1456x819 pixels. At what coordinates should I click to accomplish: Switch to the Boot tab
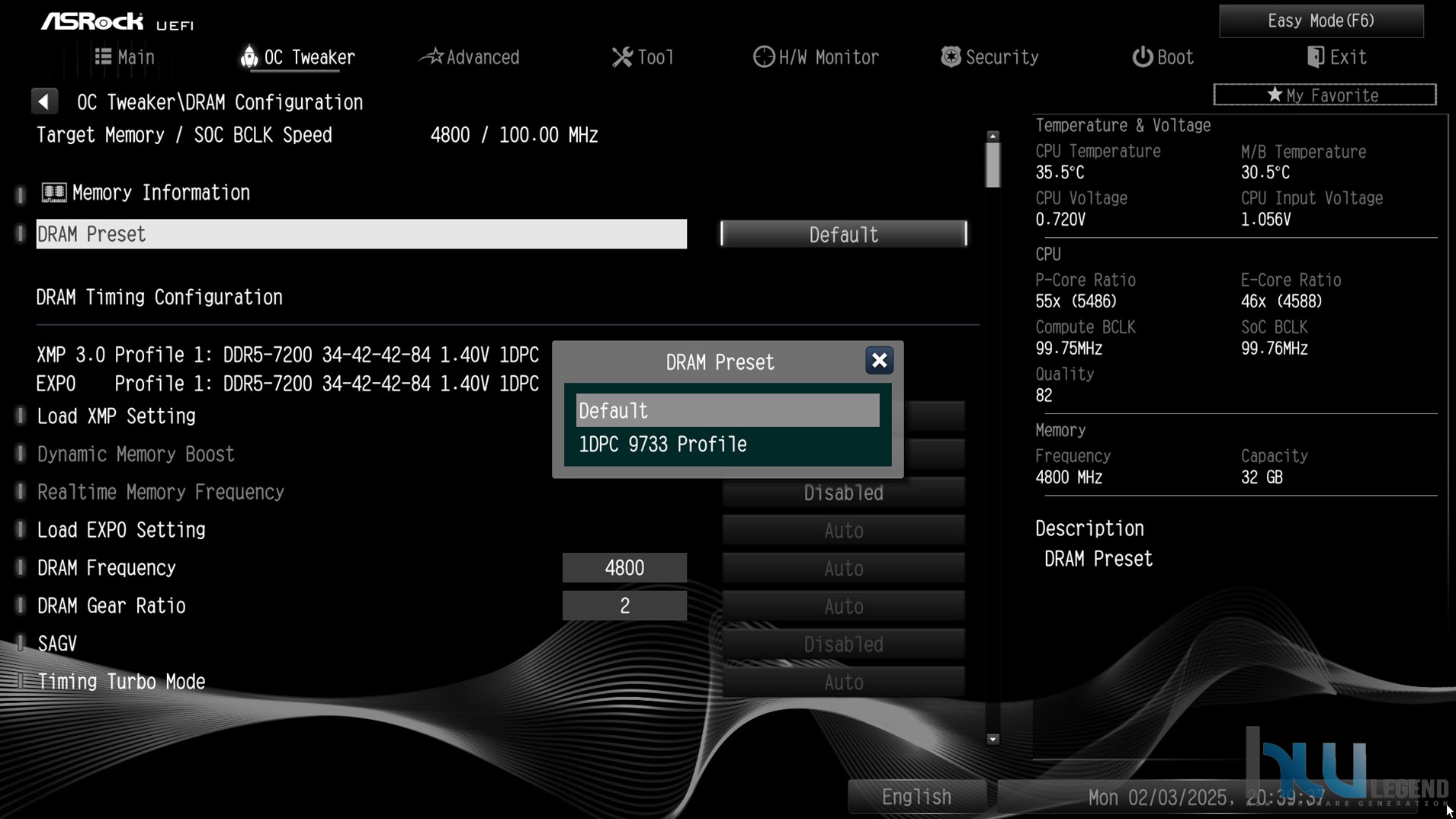(x=1163, y=57)
